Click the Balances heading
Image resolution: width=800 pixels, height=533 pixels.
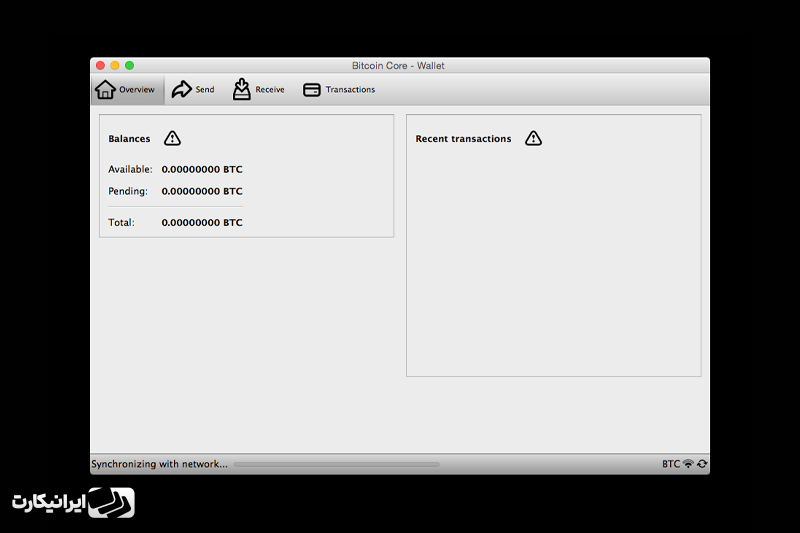(x=129, y=139)
